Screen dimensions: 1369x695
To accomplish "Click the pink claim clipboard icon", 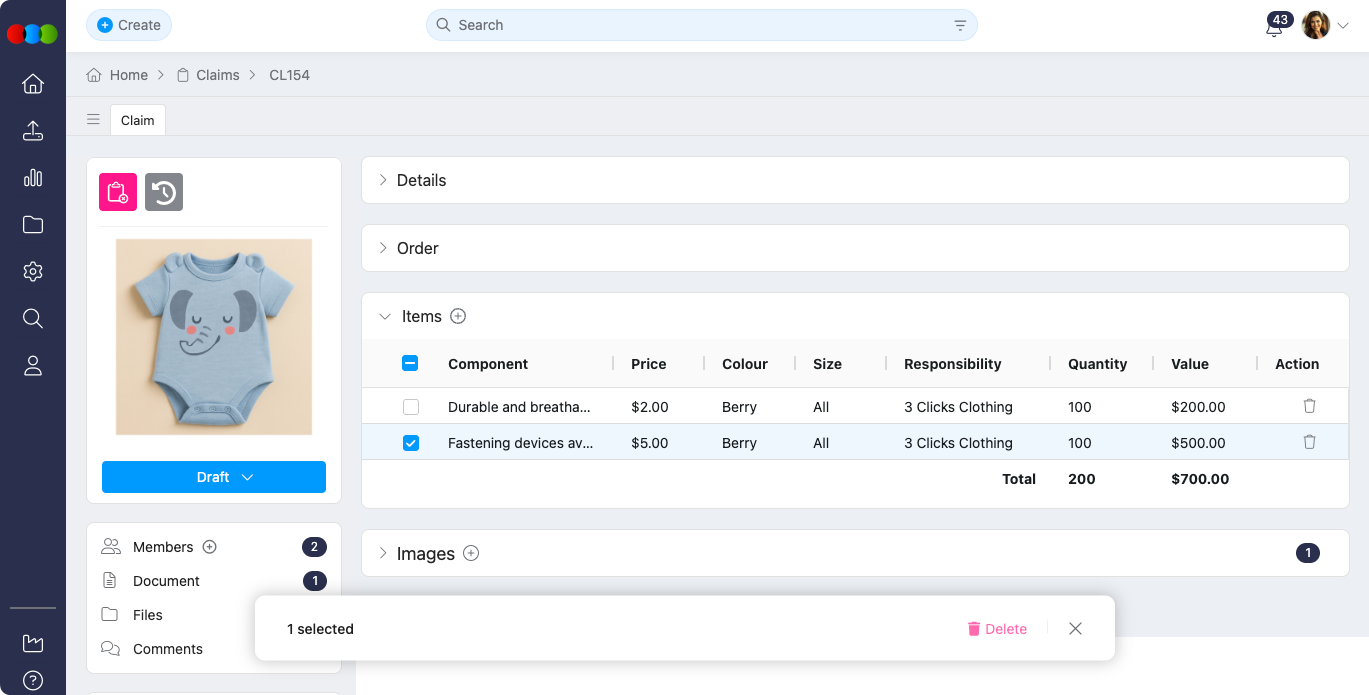I will [x=117, y=192].
